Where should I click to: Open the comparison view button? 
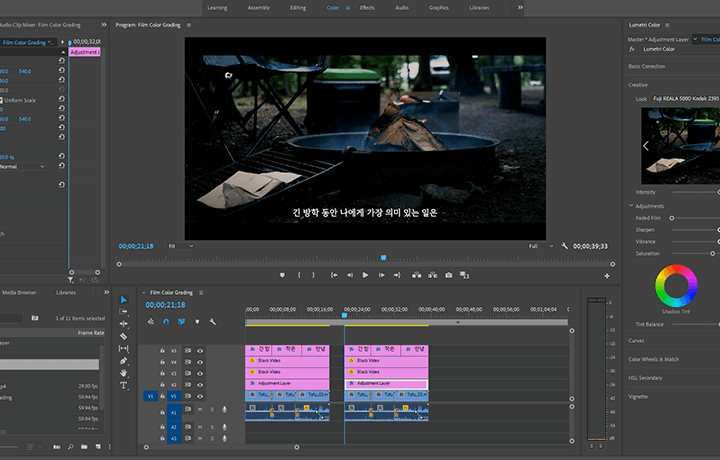click(x=465, y=275)
